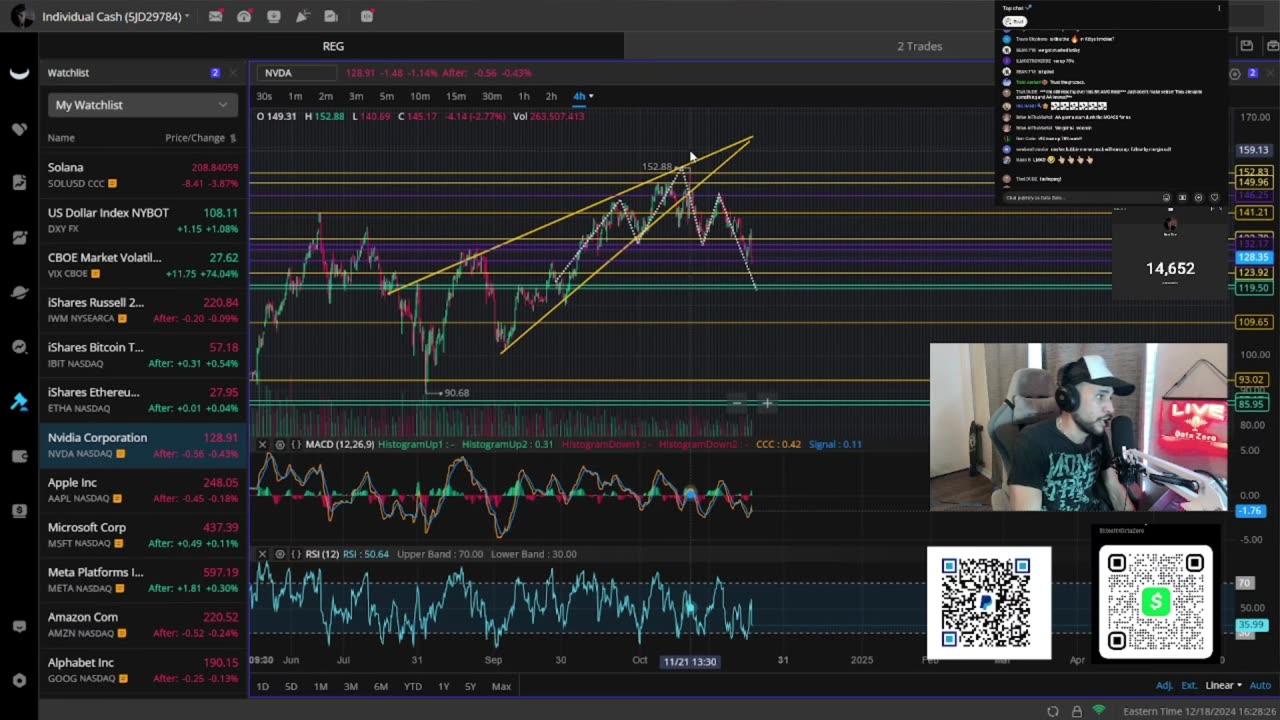The height and width of the screenshot is (720, 1280).
Task: Select the 30s chart interval
Action: (264, 96)
